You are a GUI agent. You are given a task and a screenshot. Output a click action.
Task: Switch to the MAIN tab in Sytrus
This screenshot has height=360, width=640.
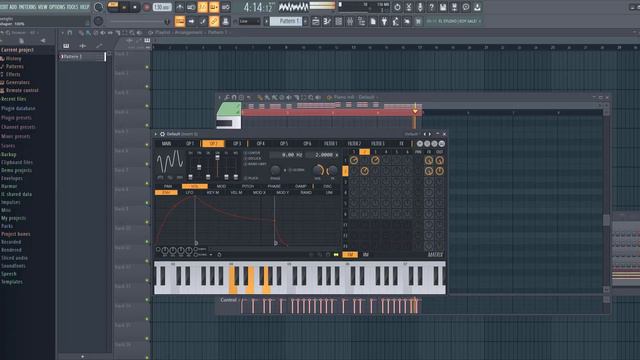click(x=166, y=144)
